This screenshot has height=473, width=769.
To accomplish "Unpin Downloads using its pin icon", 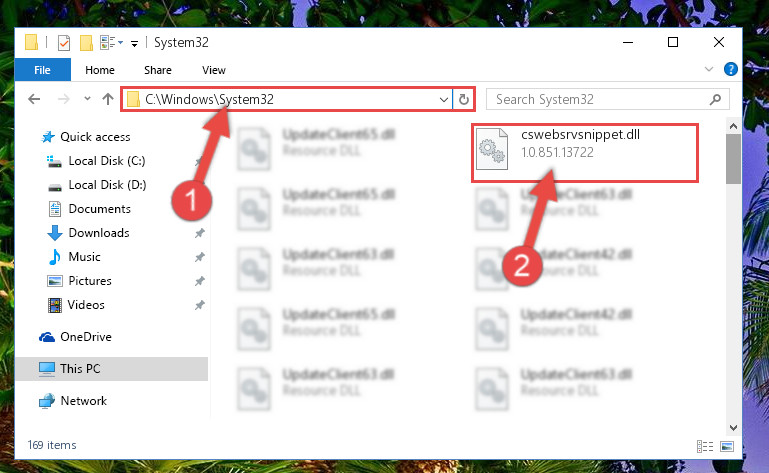I will 200,233.
